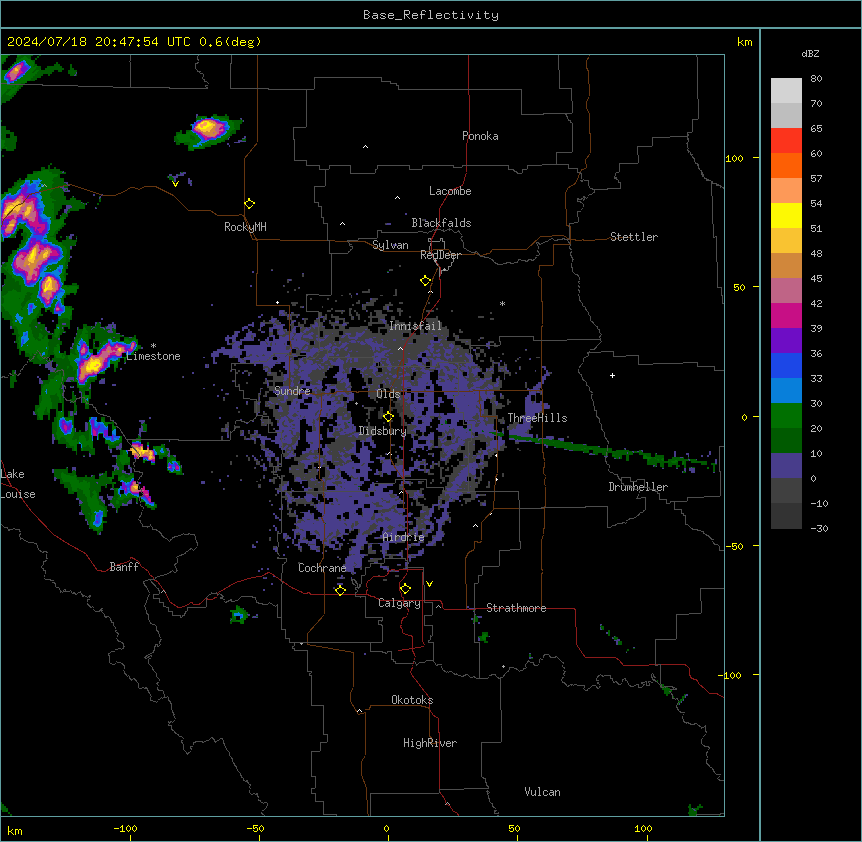The width and height of the screenshot is (862, 842).
Task: Select the yellow 51-54 dBZ legend swatch
Action: [x=786, y=215]
